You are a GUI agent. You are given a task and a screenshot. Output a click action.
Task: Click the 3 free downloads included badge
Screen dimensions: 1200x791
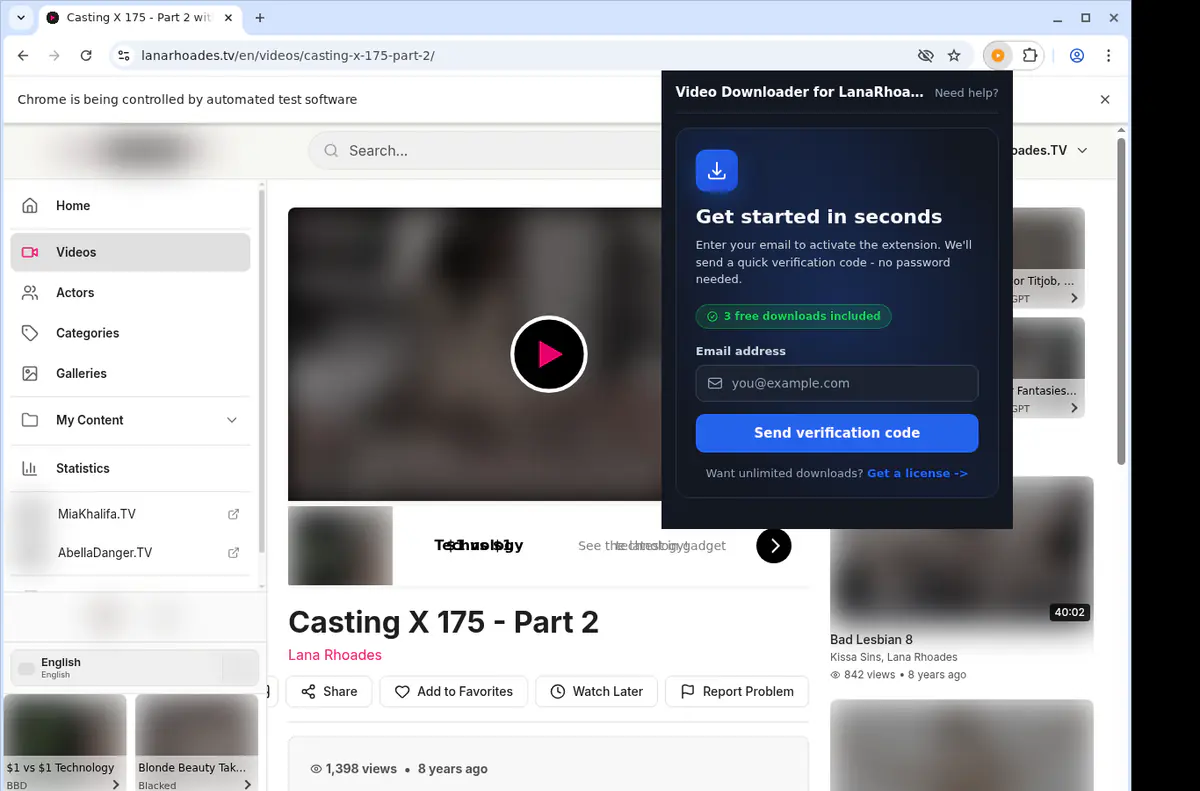tap(794, 317)
